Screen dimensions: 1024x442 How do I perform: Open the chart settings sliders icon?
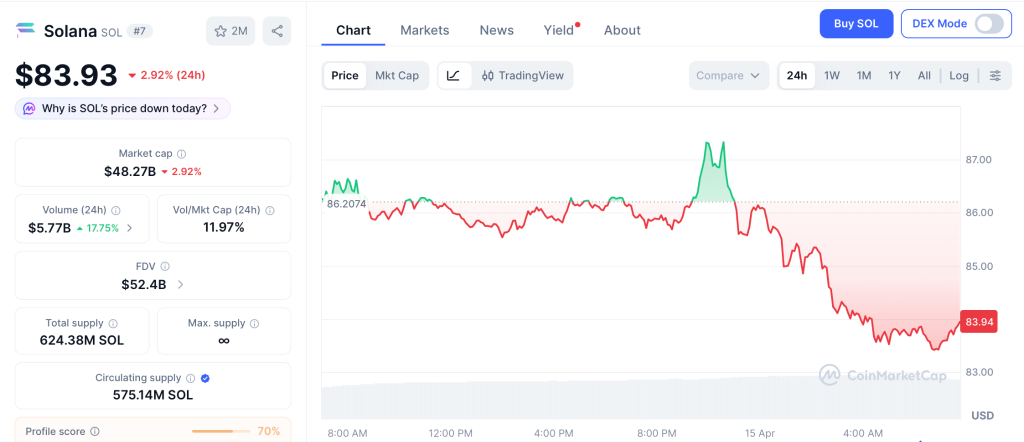pyautogui.click(x=994, y=76)
